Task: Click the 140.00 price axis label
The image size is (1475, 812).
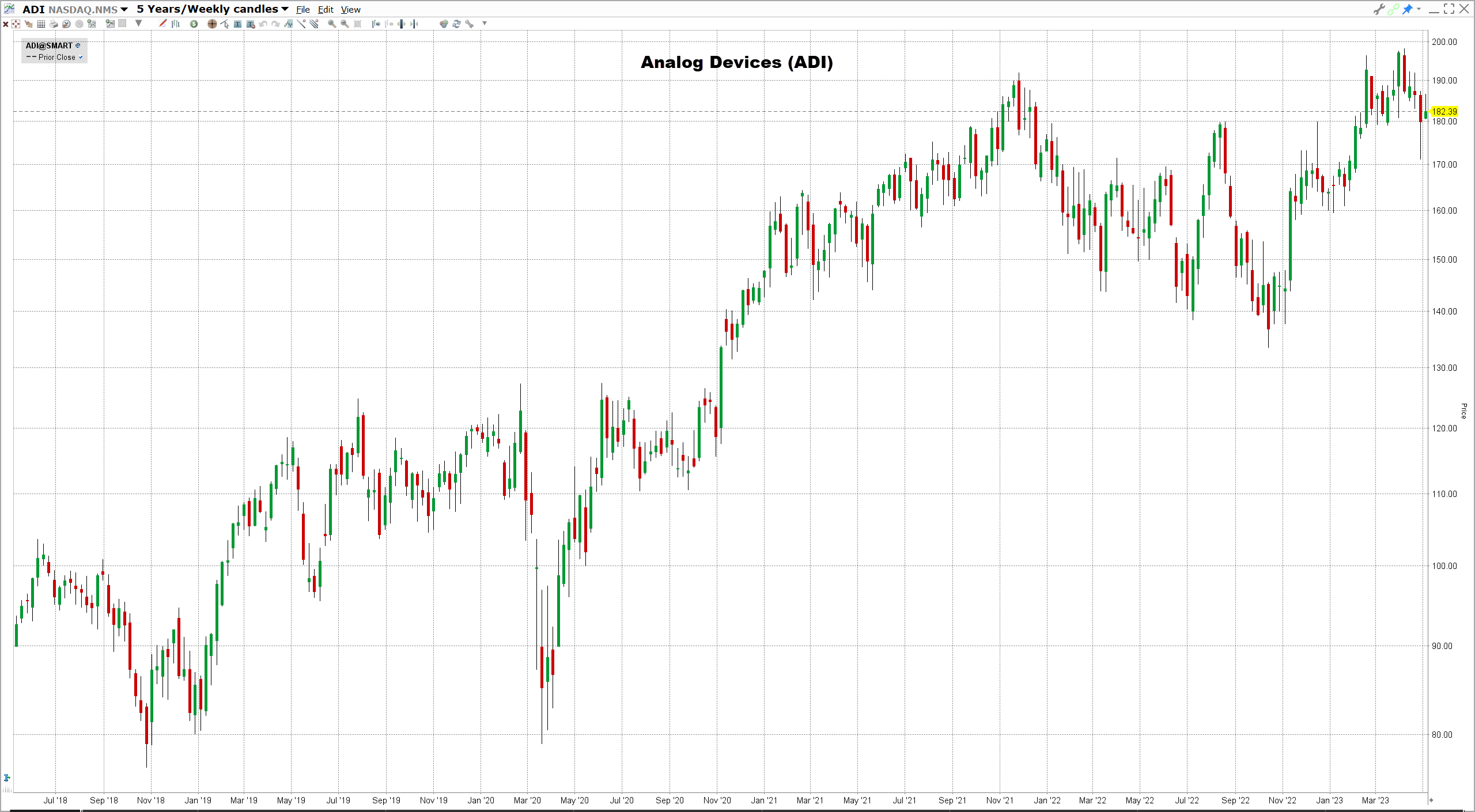Action: pyautogui.click(x=1444, y=312)
